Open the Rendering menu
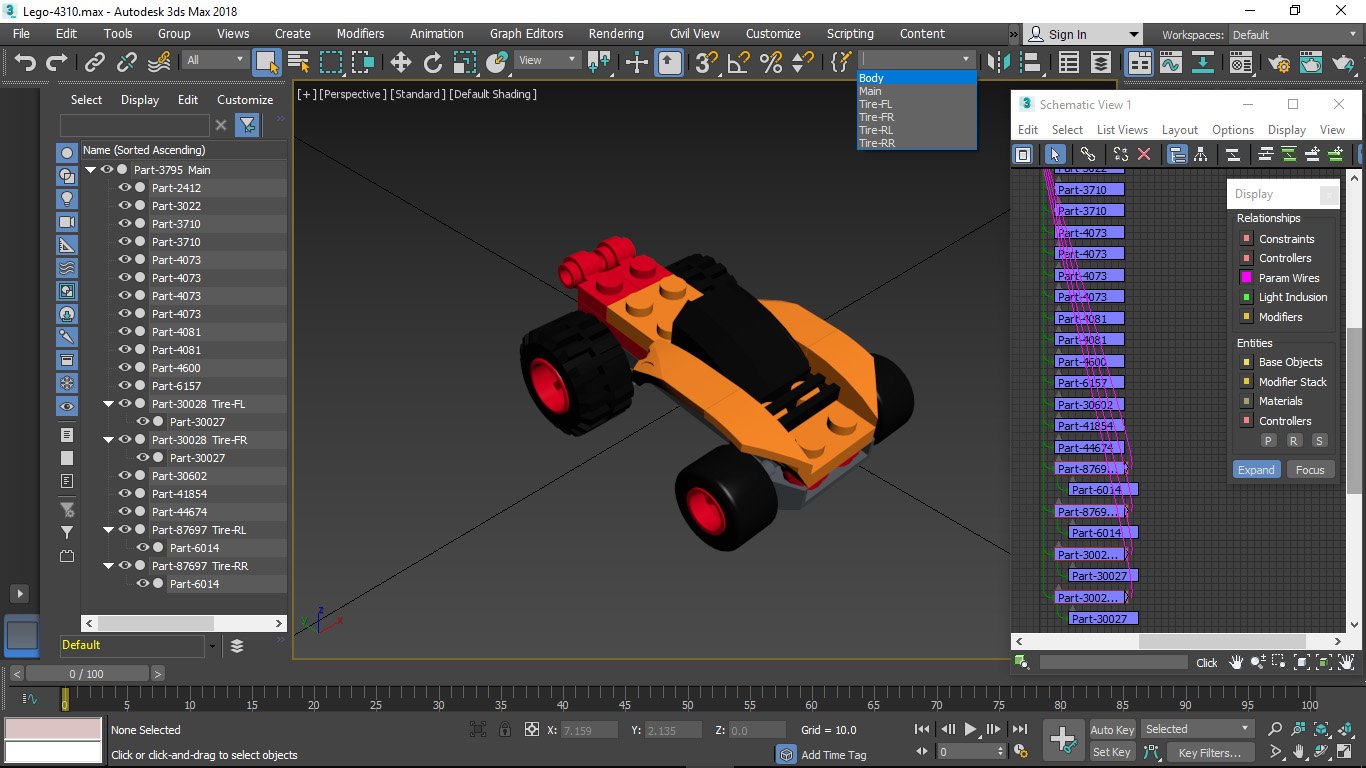Screen dimensions: 1366x768 coord(615,33)
